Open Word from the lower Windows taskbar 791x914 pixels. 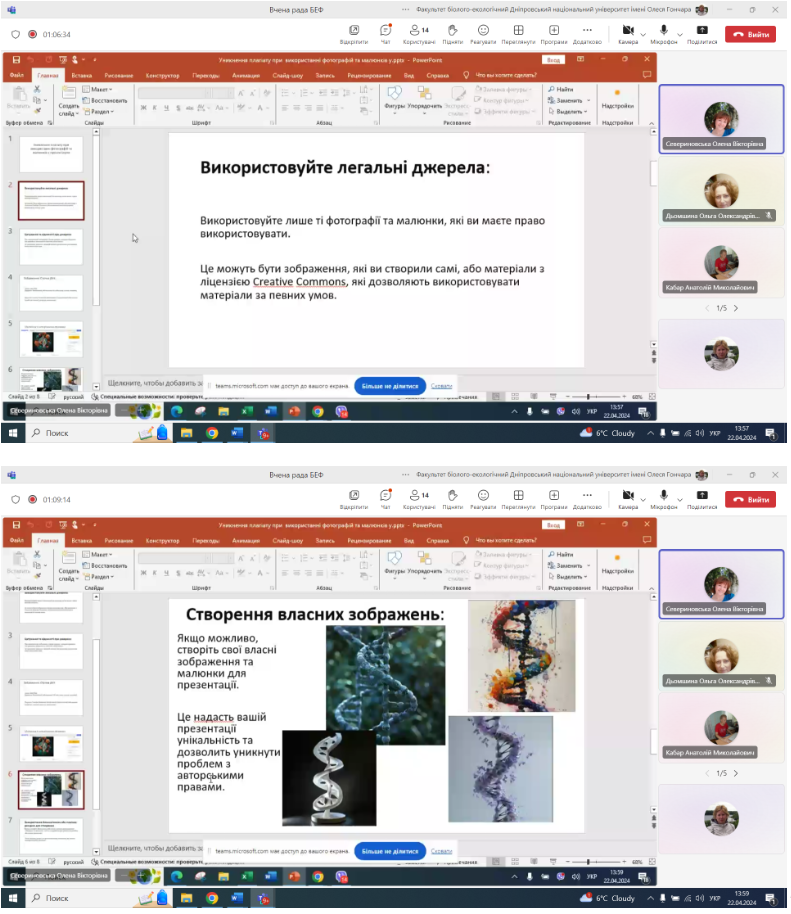click(x=237, y=898)
